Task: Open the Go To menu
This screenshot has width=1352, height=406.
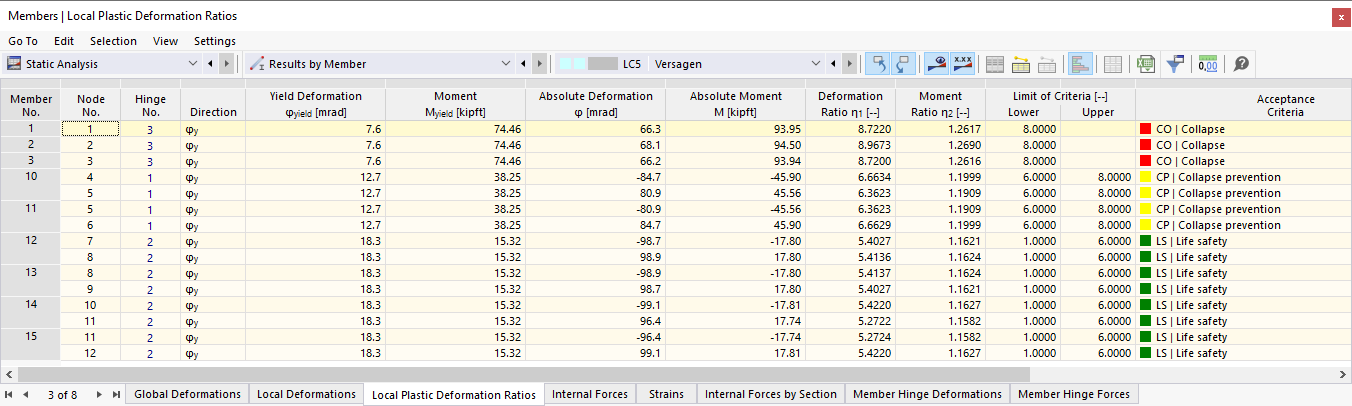Action: pos(23,41)
